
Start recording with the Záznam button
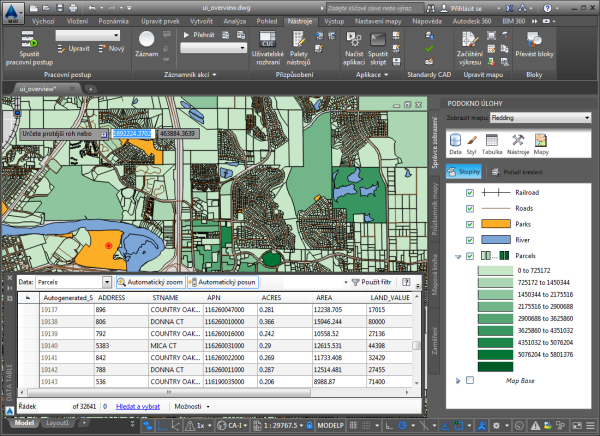147,41
